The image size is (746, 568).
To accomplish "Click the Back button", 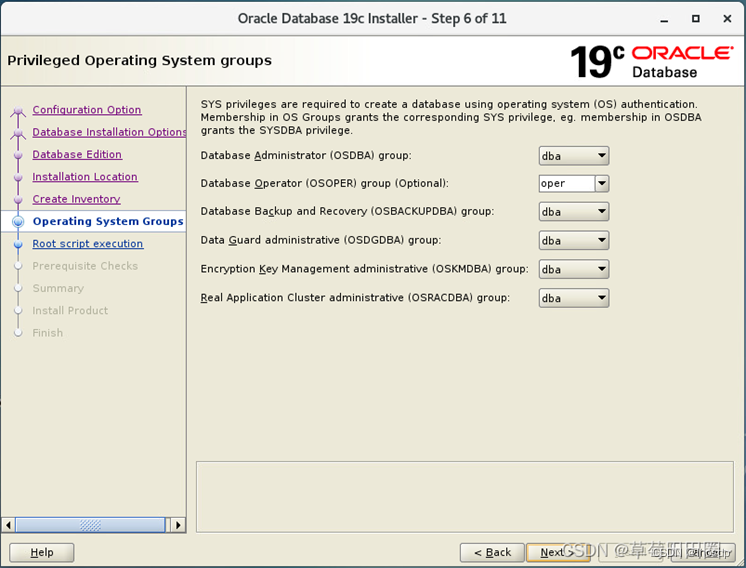I will tap(492, 552).
